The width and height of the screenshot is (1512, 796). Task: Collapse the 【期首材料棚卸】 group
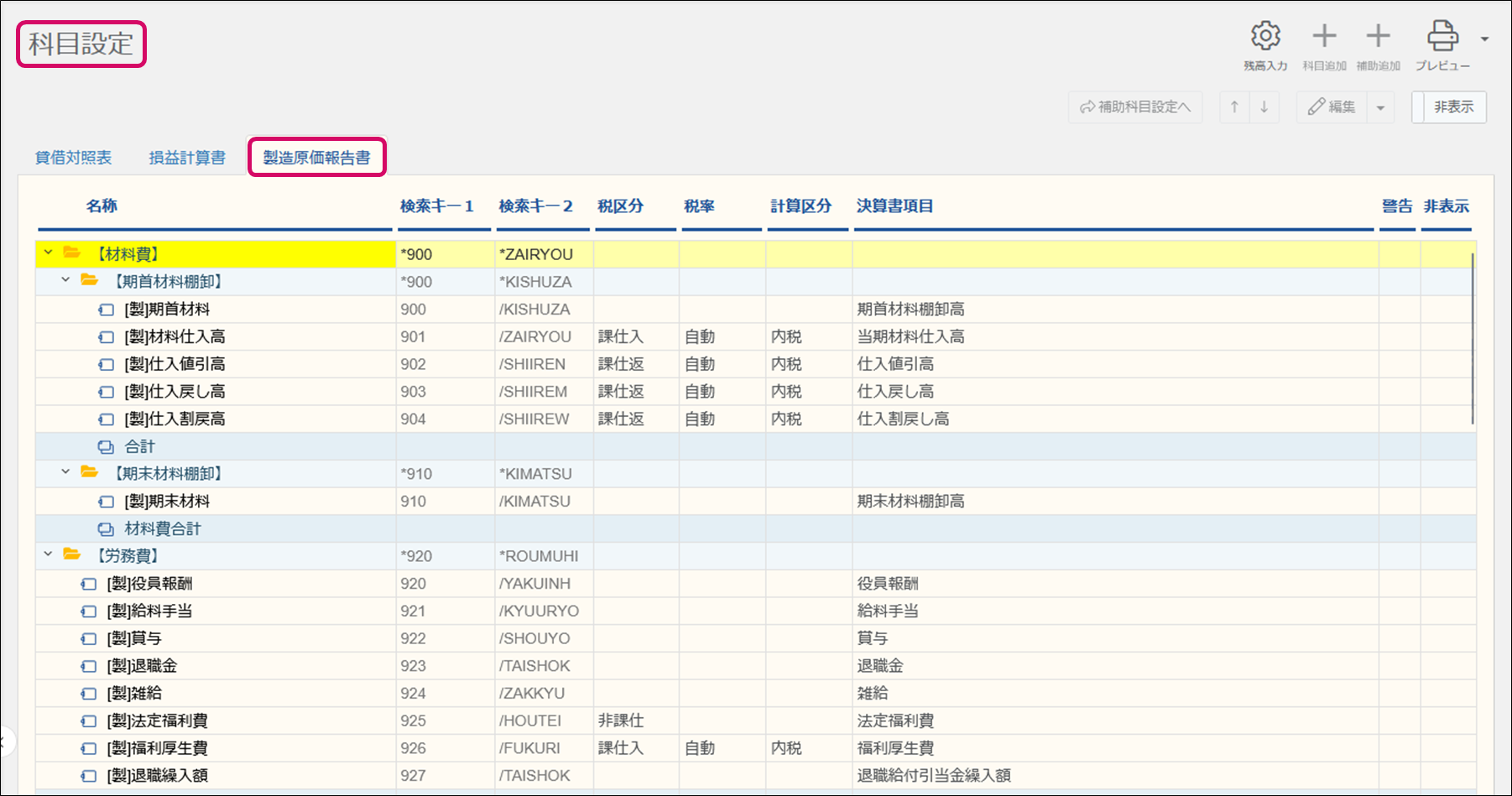65,281
